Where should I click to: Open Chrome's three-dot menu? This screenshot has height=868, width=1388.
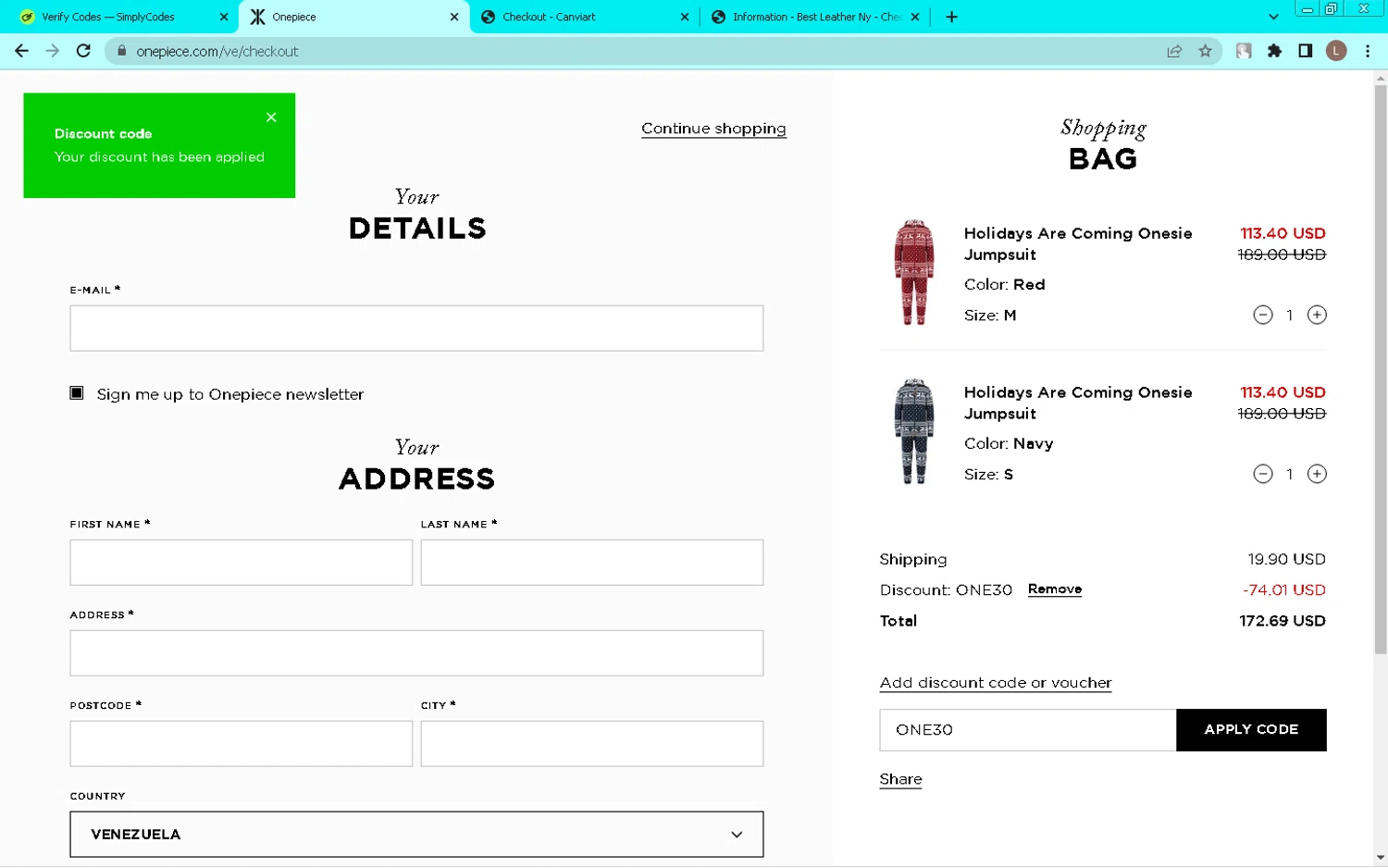(1368, 51)
